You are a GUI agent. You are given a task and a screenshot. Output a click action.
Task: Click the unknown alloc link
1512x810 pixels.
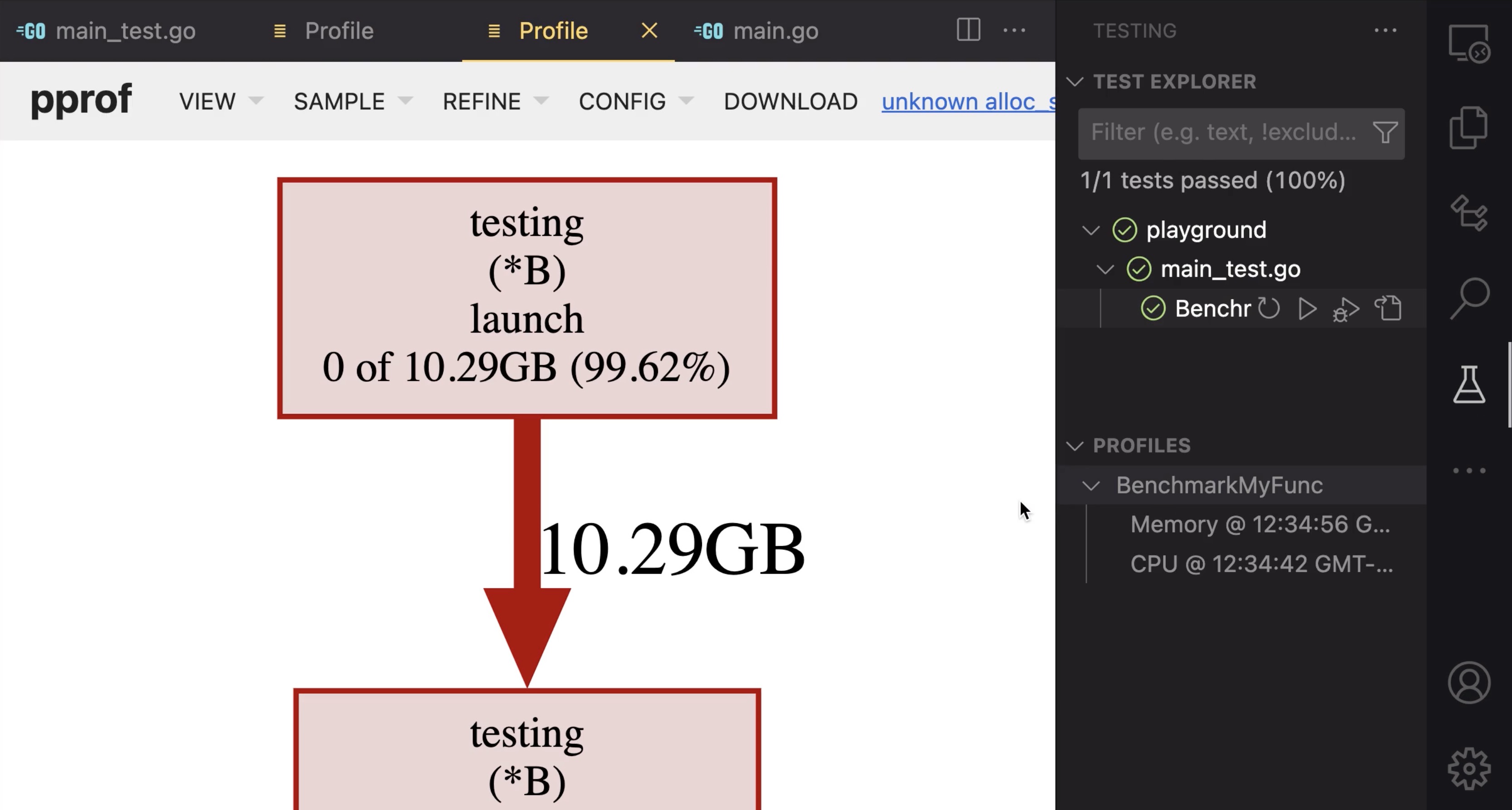point(968,102)
